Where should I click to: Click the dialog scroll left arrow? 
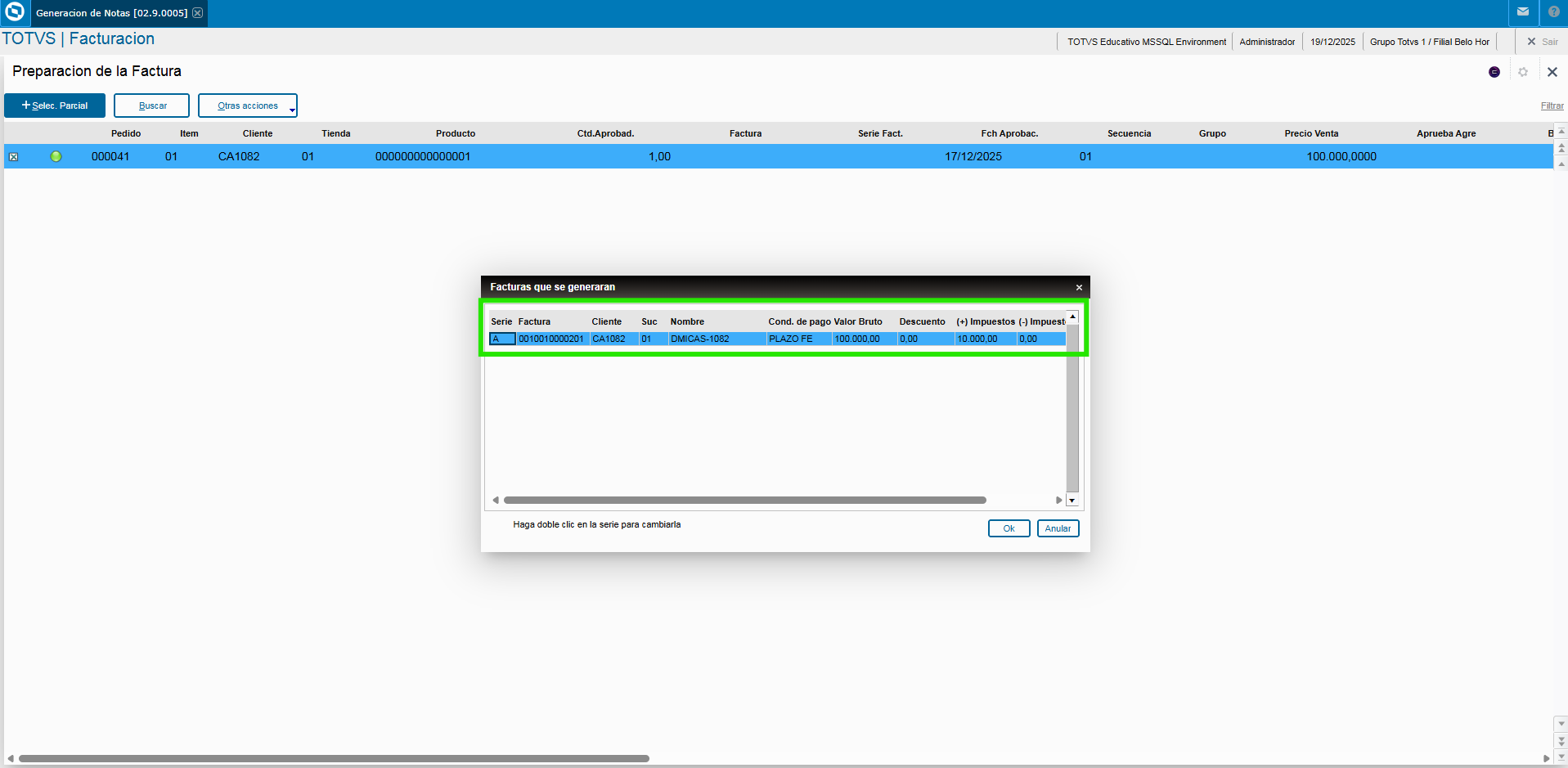[x=496, y=500]
